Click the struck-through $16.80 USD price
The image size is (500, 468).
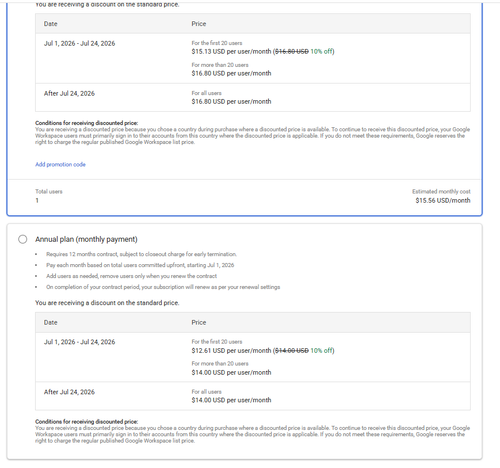pos(292,51)
